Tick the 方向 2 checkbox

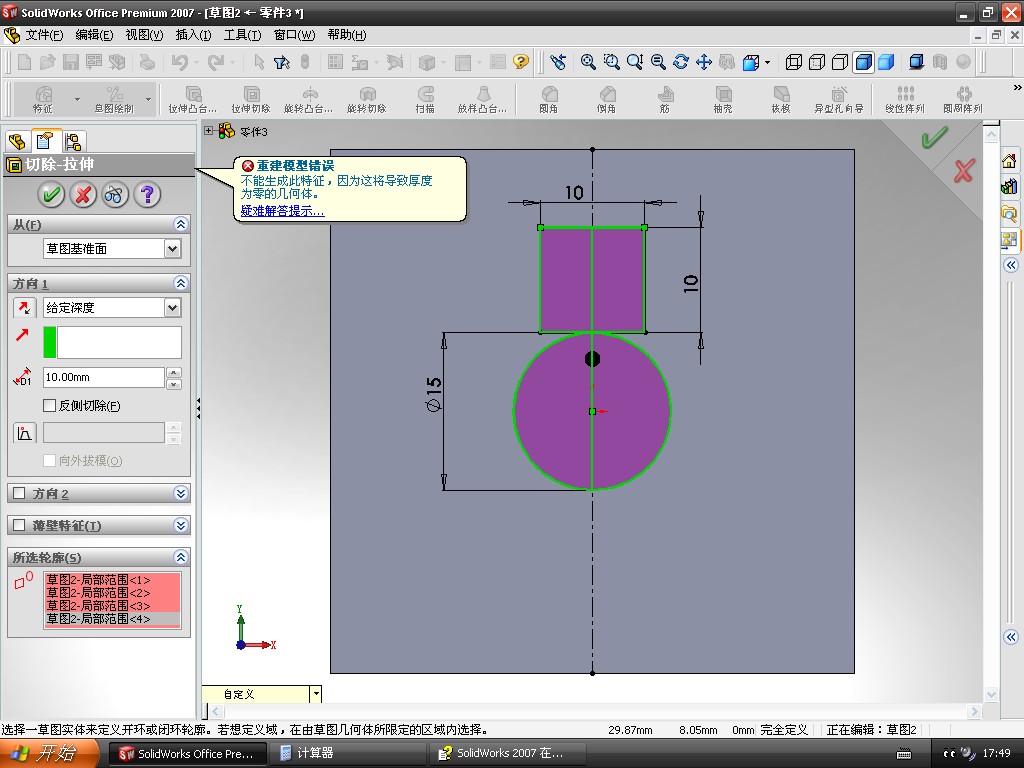click(x=19, y=494)
